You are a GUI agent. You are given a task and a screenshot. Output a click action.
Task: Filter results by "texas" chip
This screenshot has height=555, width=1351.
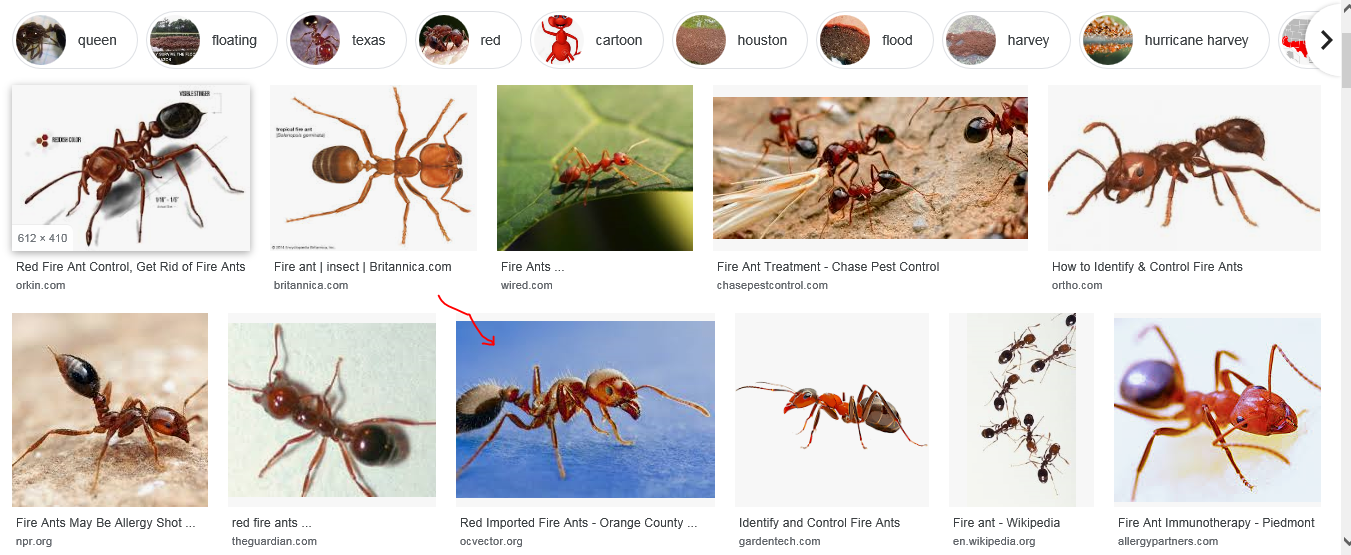point(346,40)
